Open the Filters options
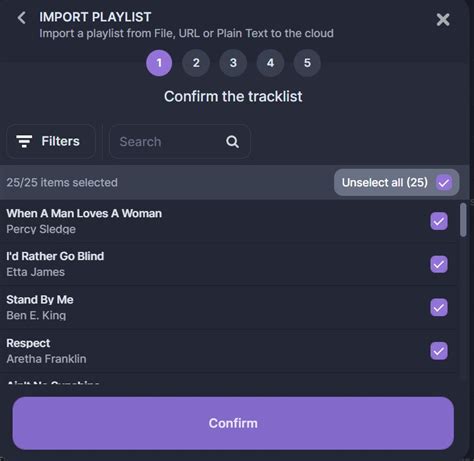Image resolution: width=474 pixels, height=461 pixels. [x=51, y=141]
